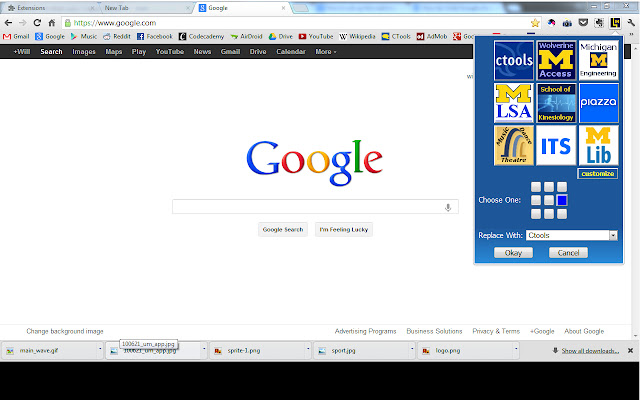Open the Gmail bookmark

tap(16, 36)
